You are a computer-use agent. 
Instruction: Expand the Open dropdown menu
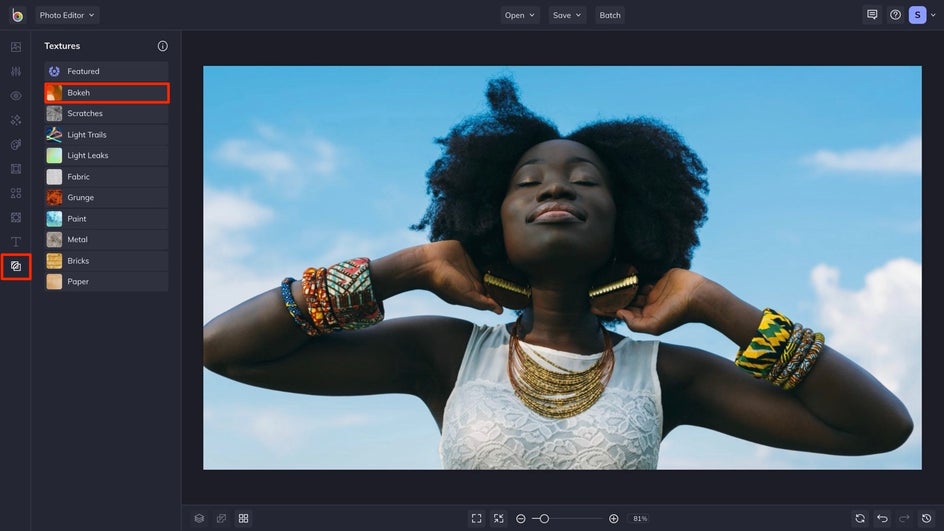pyautogui.click(x=519, y=15)
